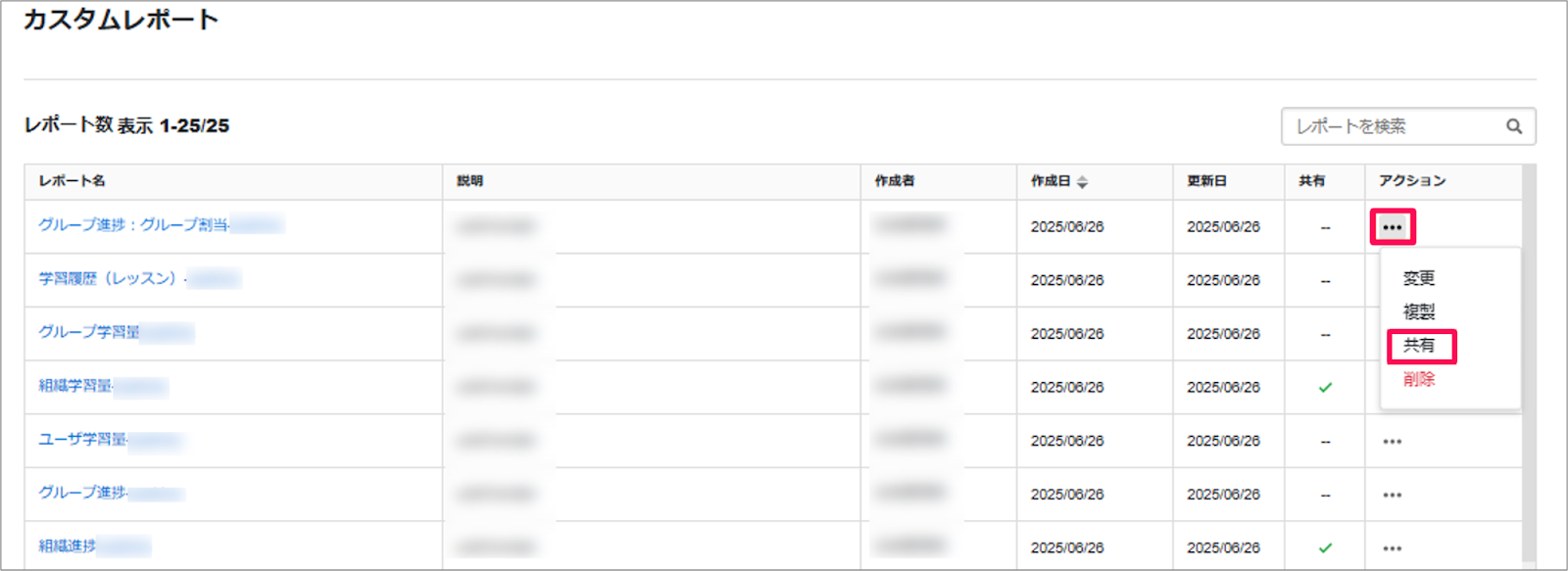Choose 共有 in the action menu
Image resolution: width=1568 pixels, height=571 pixels.
(x=1418, y=345)
